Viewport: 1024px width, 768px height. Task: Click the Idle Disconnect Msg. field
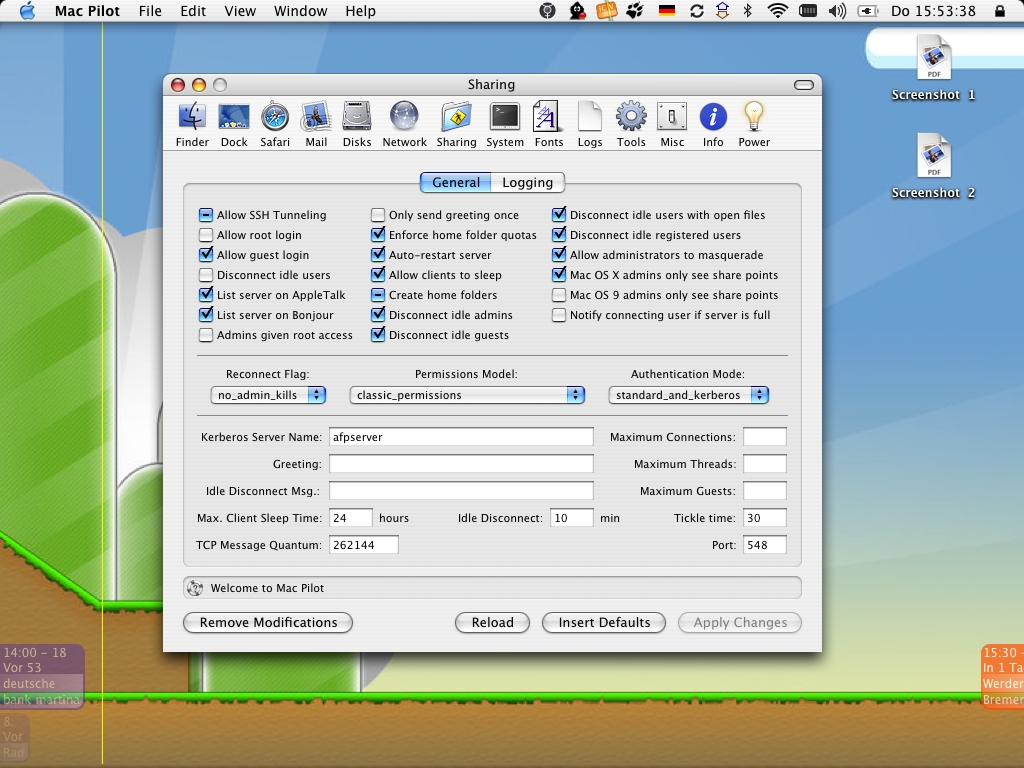461,491
